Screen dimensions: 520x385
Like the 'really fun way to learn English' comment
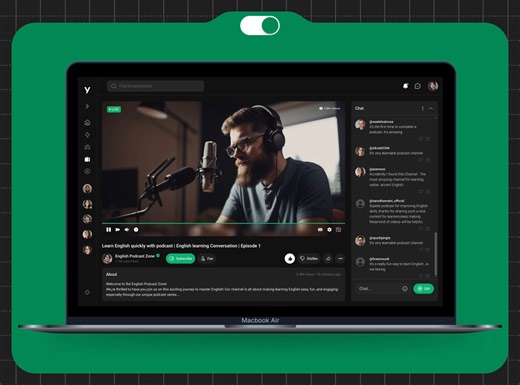point(421,276)
